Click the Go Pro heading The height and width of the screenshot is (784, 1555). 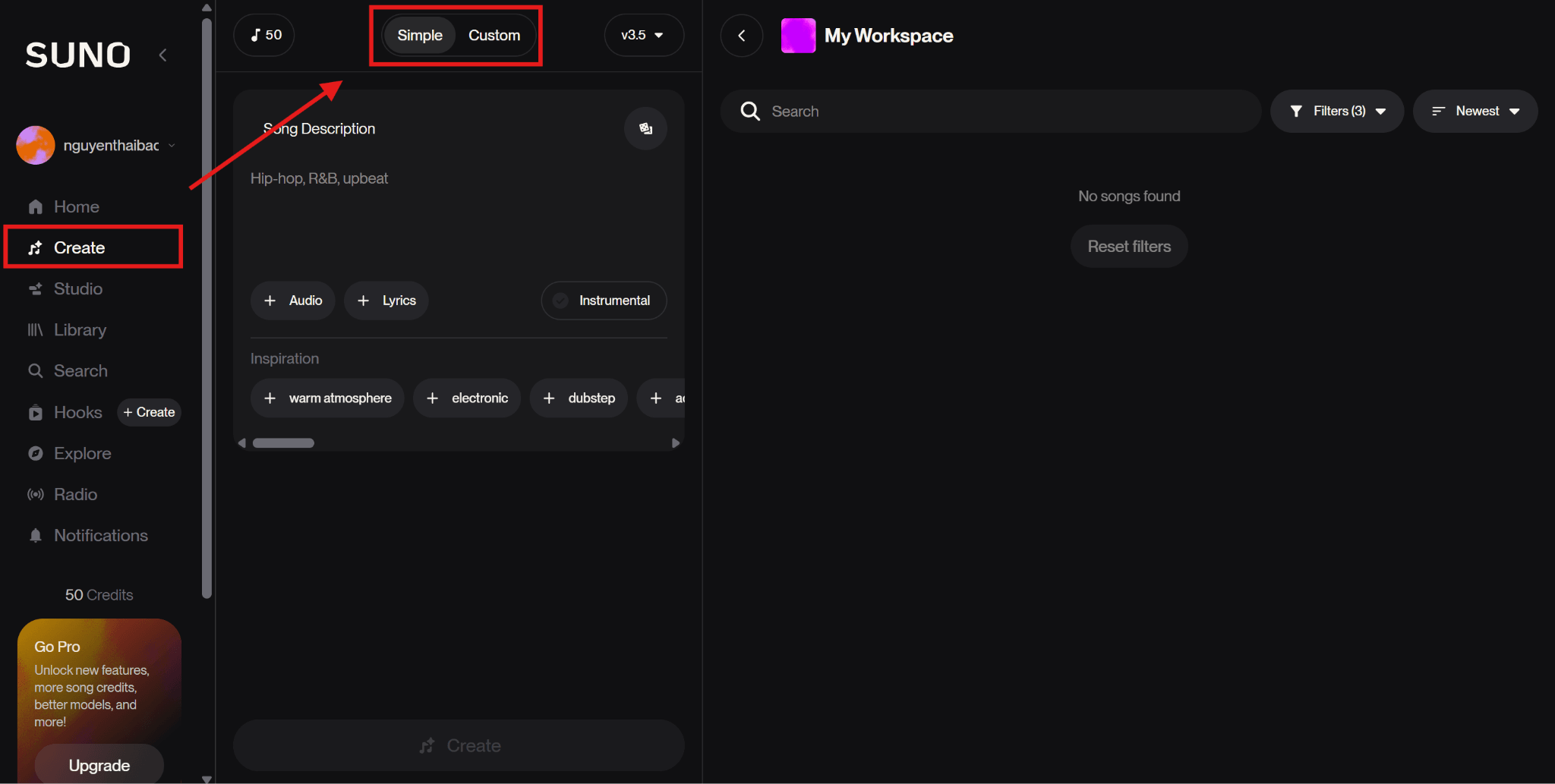[x=57, y=647]
